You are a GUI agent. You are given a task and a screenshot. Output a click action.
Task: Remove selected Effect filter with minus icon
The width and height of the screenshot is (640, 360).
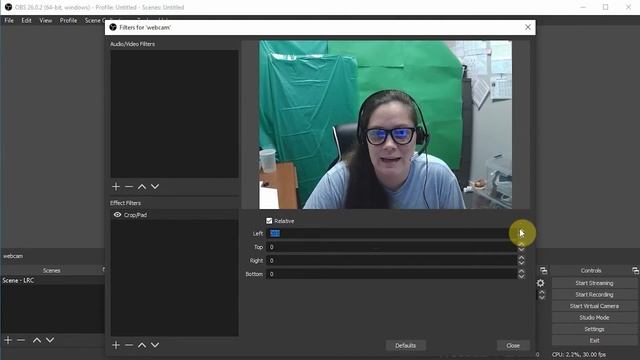[129, 345]
